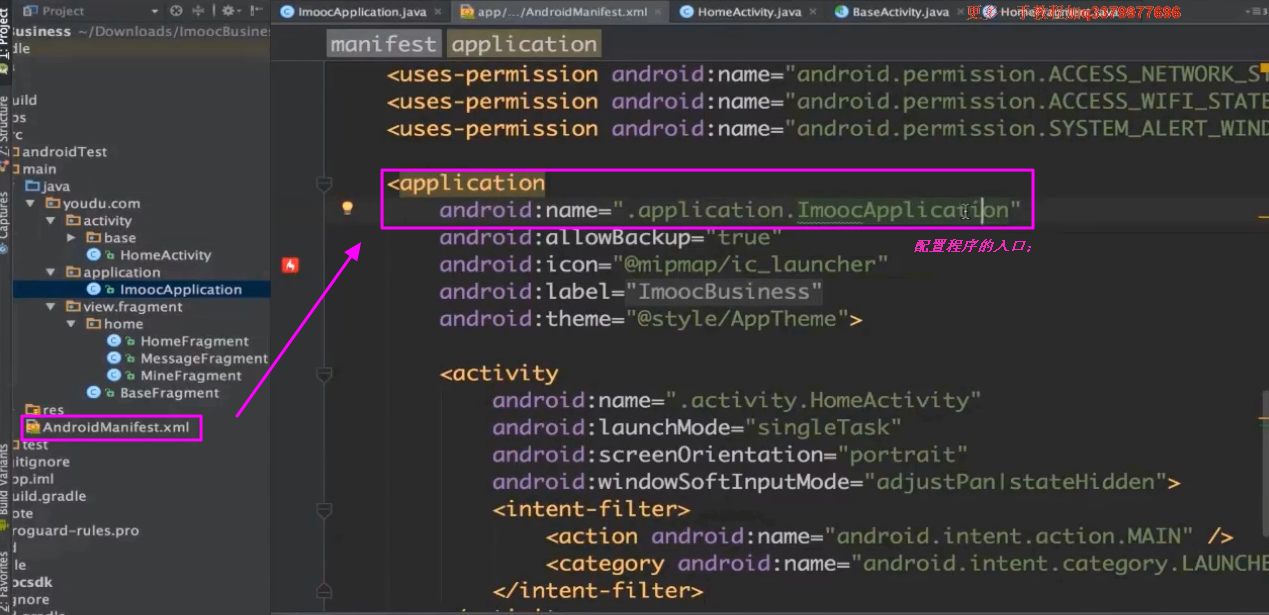
Task: Click the @style/AppTheme value
Action: coord(737,319)
